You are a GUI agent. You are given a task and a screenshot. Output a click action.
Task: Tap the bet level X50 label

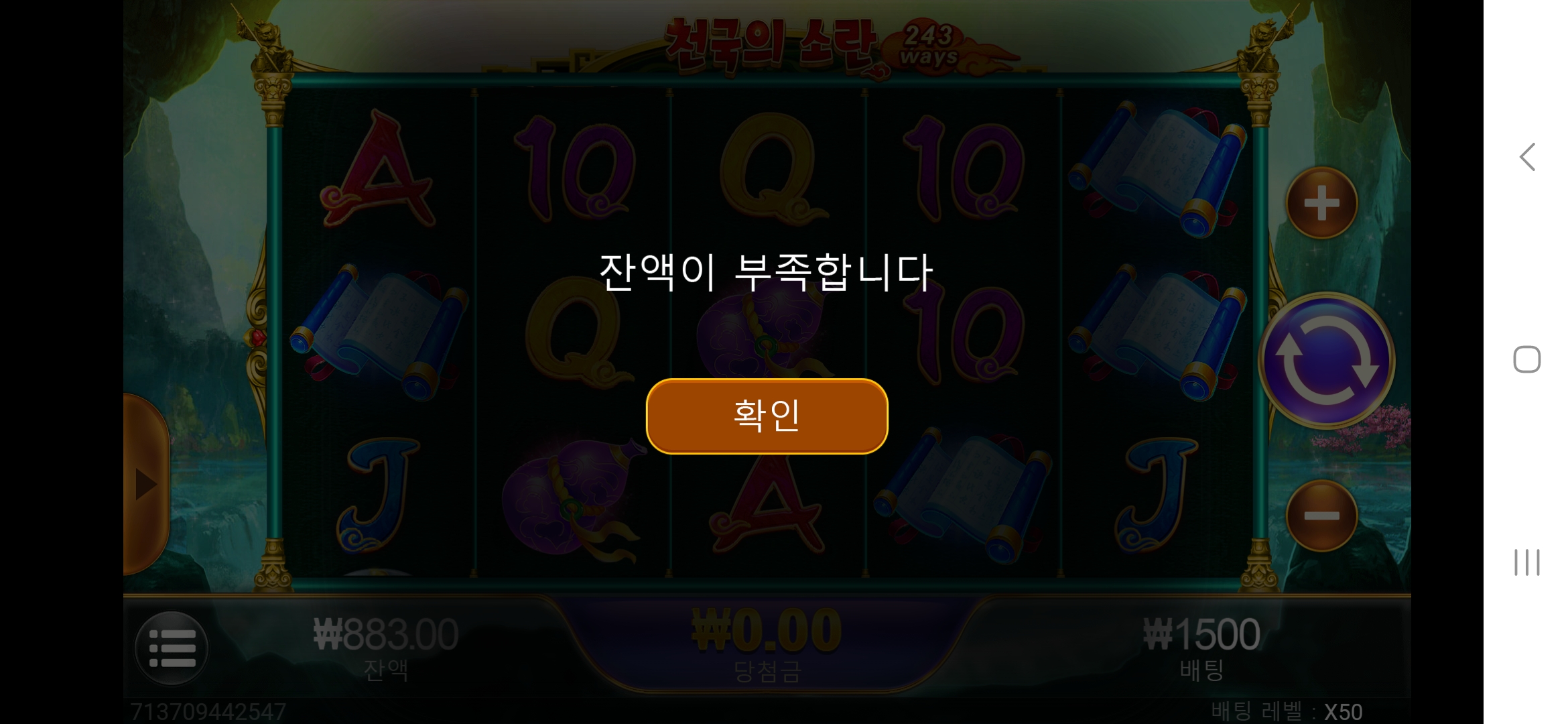[1287, 711]
